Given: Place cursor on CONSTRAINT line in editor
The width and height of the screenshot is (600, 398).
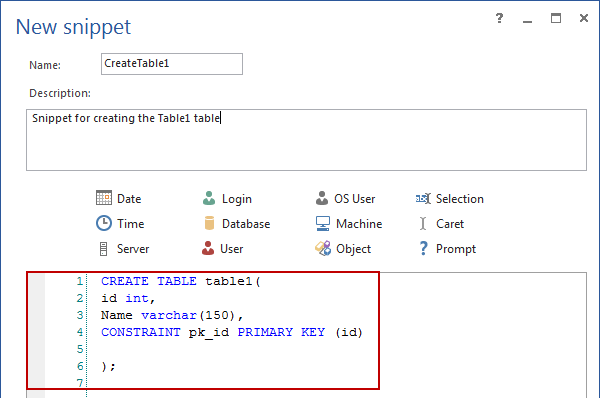Looking at the screenshot, I should coord(232,332).
